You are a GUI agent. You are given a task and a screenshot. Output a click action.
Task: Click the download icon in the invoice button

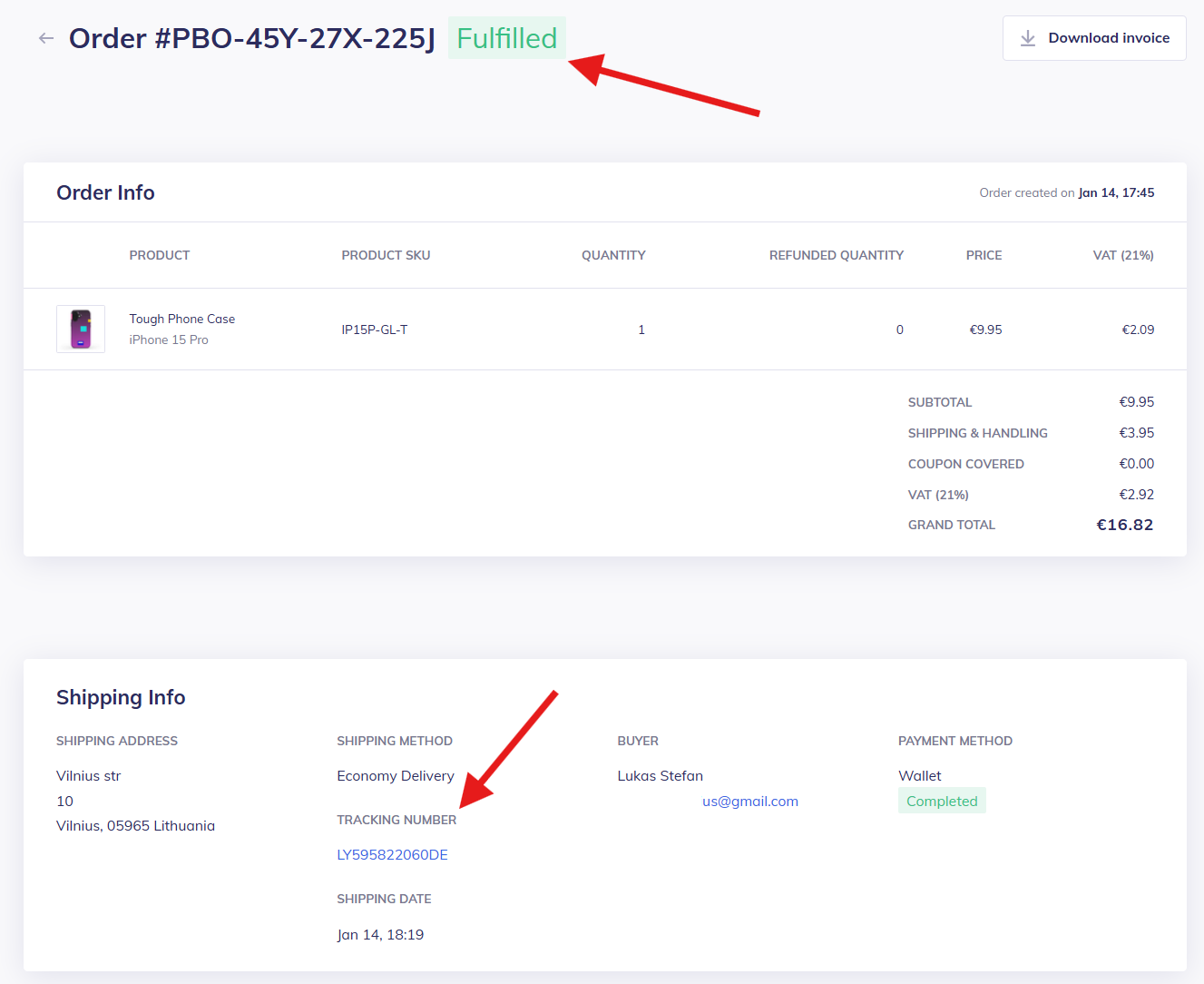pos(1028,38)
